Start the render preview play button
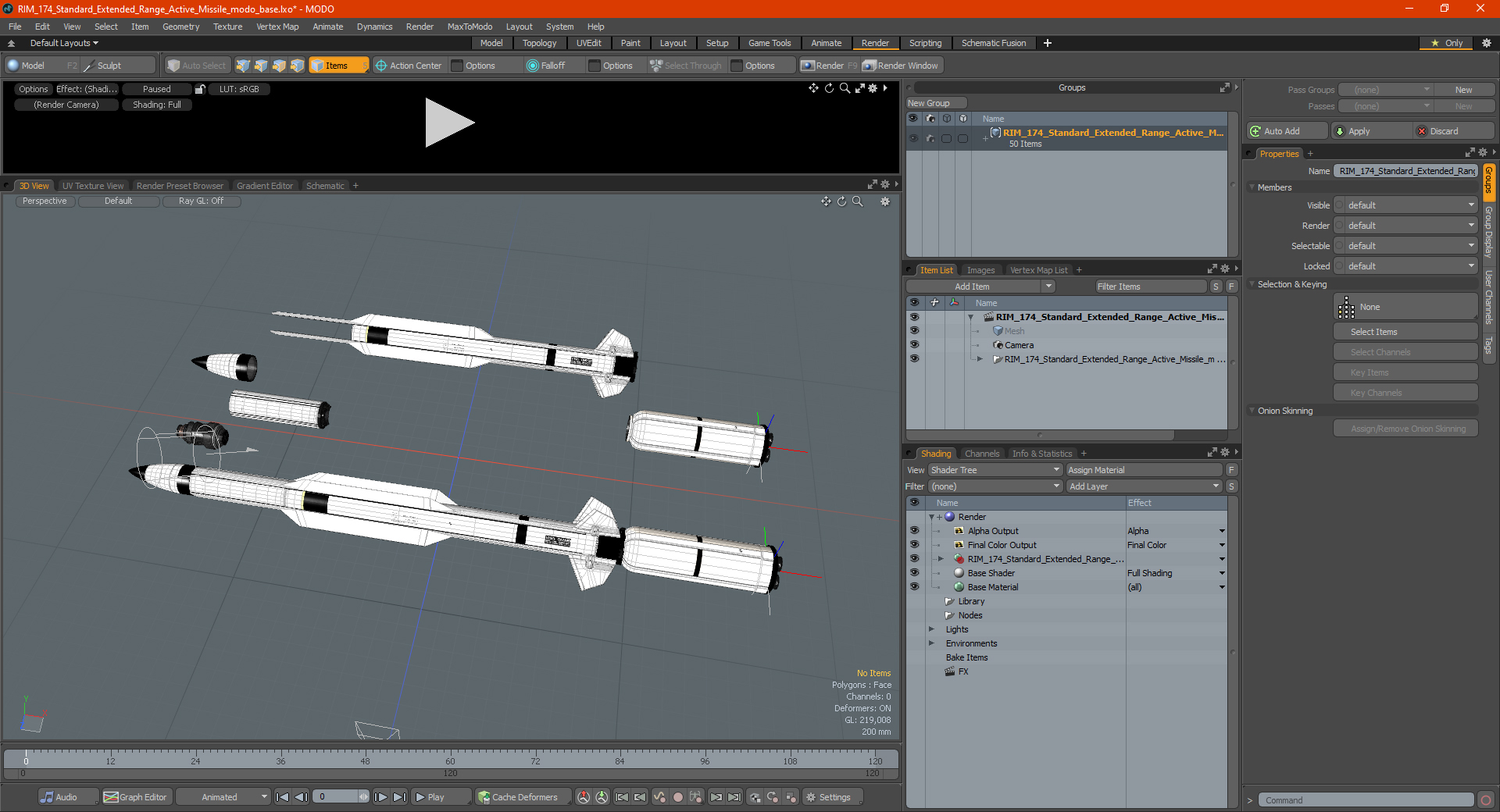The height and width of the screenshot is (812, 1500). pyautogui.click(x=449, y=123)
